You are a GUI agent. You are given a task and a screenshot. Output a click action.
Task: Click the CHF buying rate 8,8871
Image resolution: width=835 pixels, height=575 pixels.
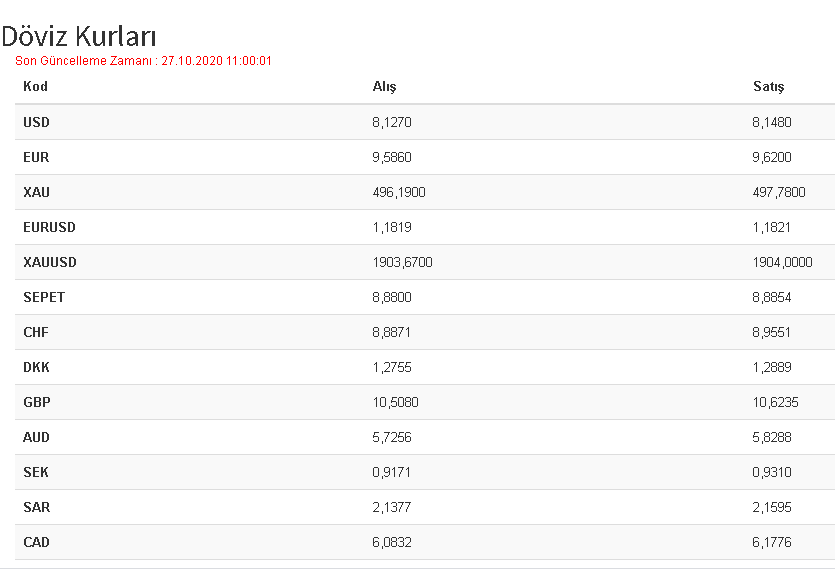[x=391, y=332]
